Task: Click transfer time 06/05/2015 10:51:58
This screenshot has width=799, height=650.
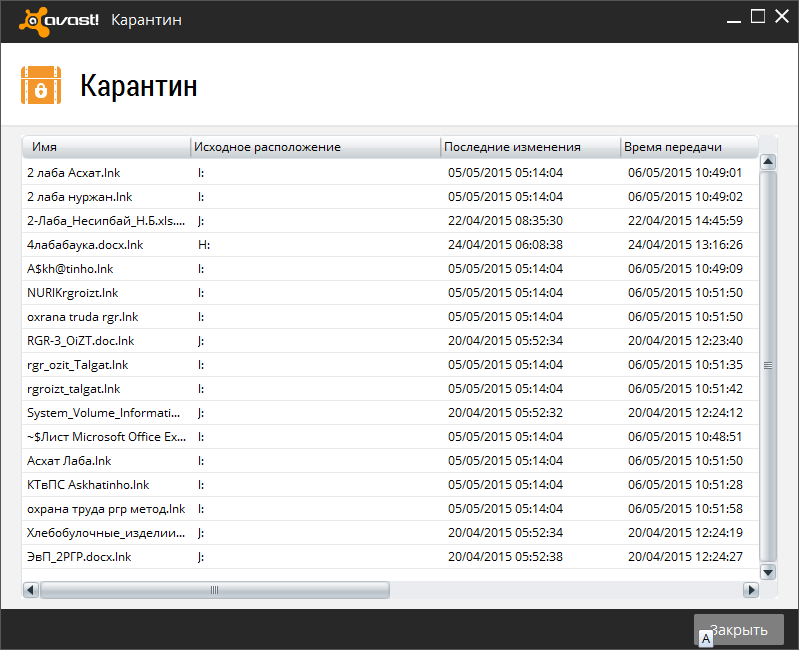Action: [x=685, y=508]
